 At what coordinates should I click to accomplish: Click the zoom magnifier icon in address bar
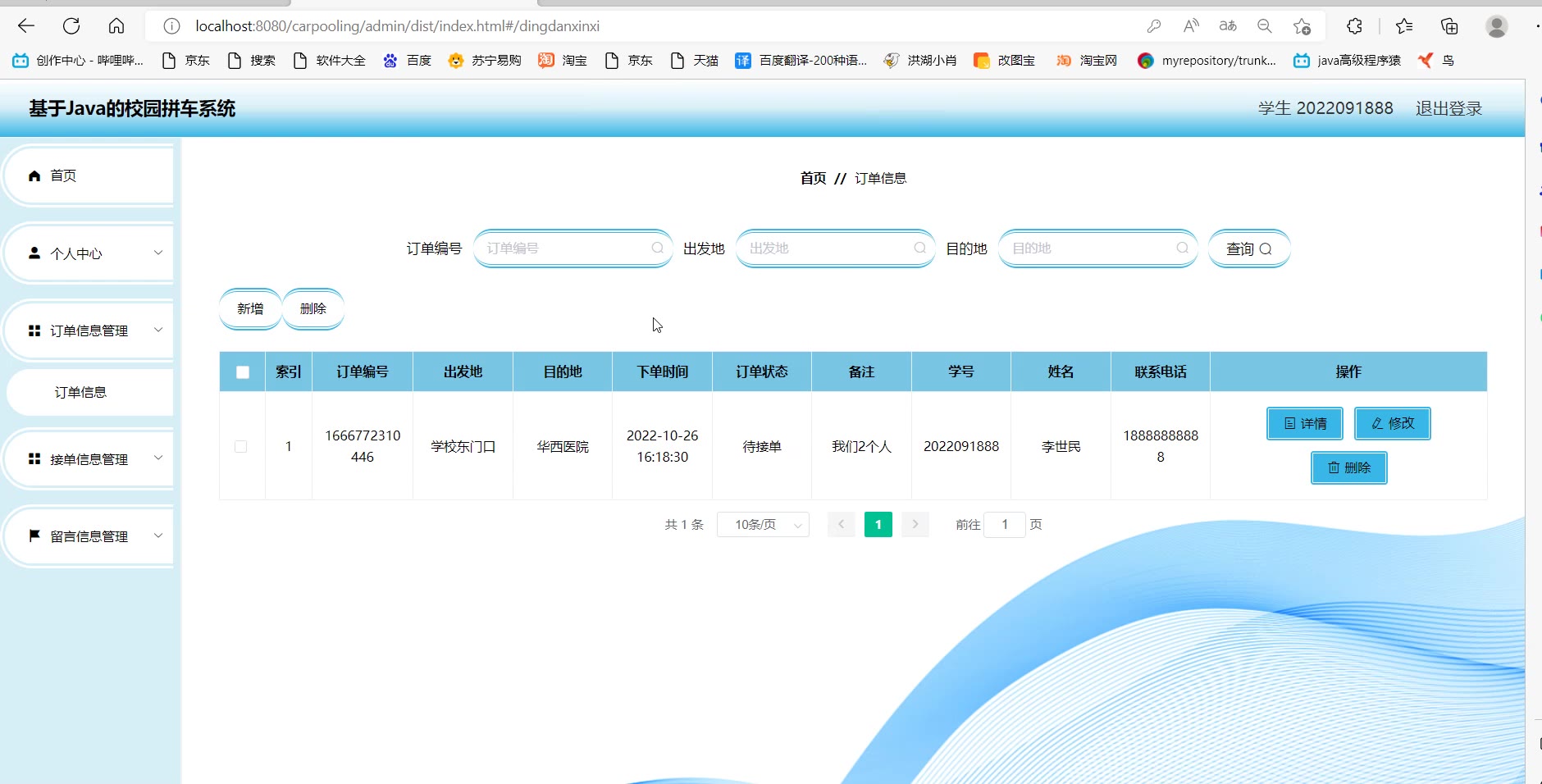point(1264,26)
